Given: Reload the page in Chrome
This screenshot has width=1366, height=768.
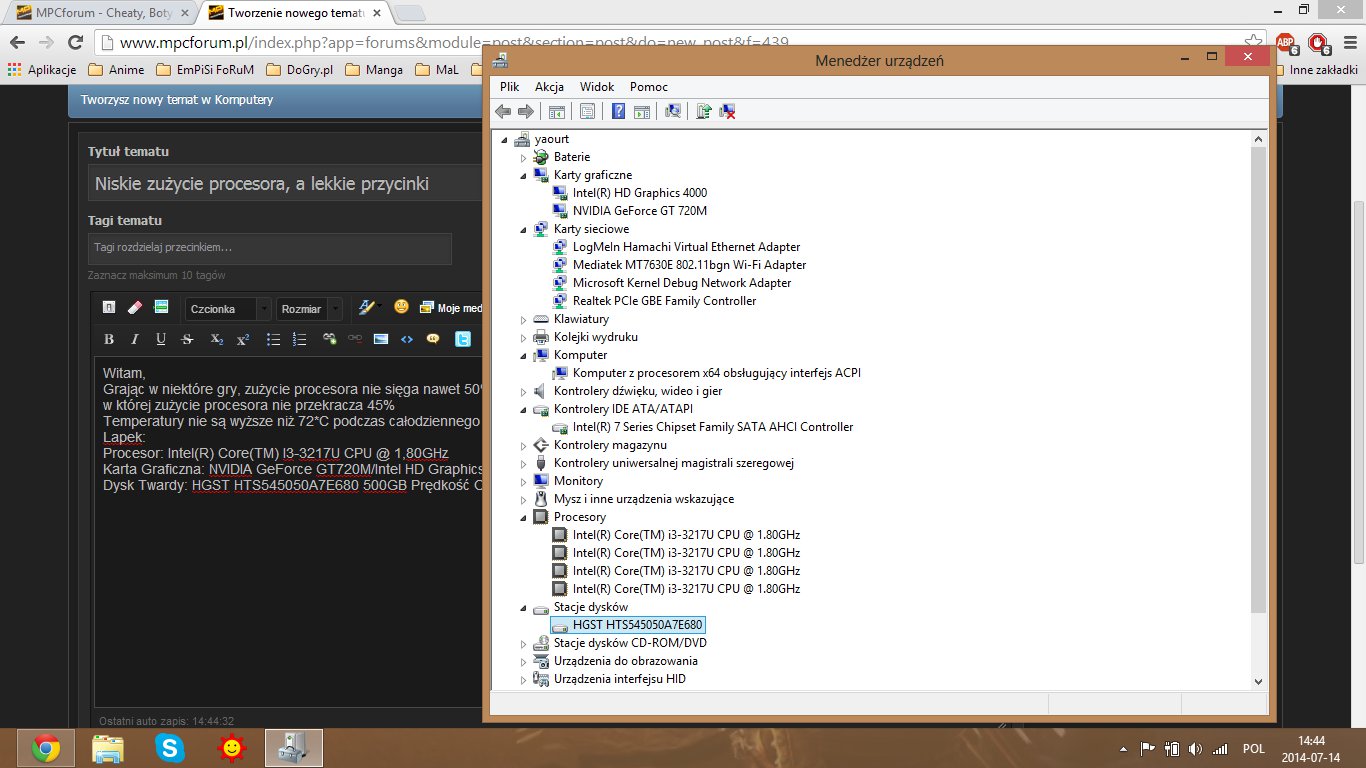Looking at the screenshot, I should [76, 42].
